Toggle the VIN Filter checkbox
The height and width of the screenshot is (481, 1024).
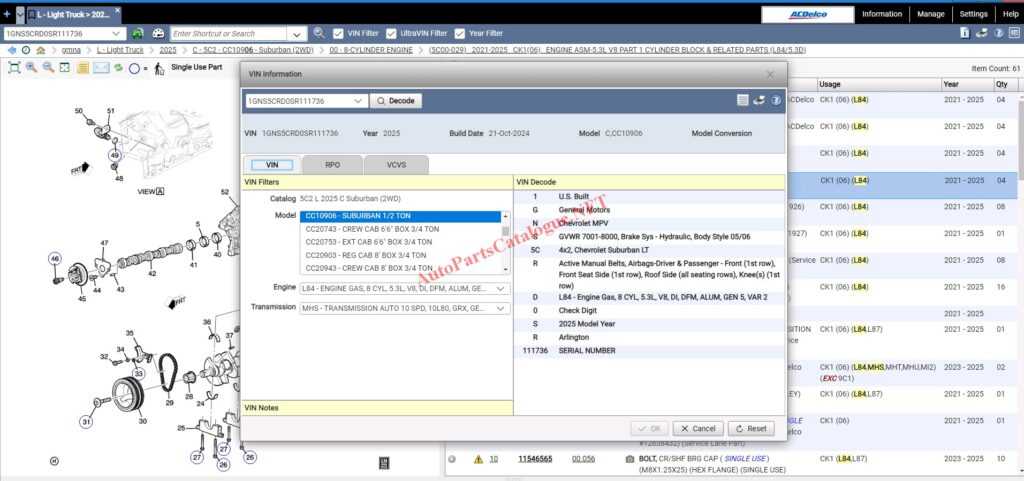pyautogui.click(x=338, y=33)
